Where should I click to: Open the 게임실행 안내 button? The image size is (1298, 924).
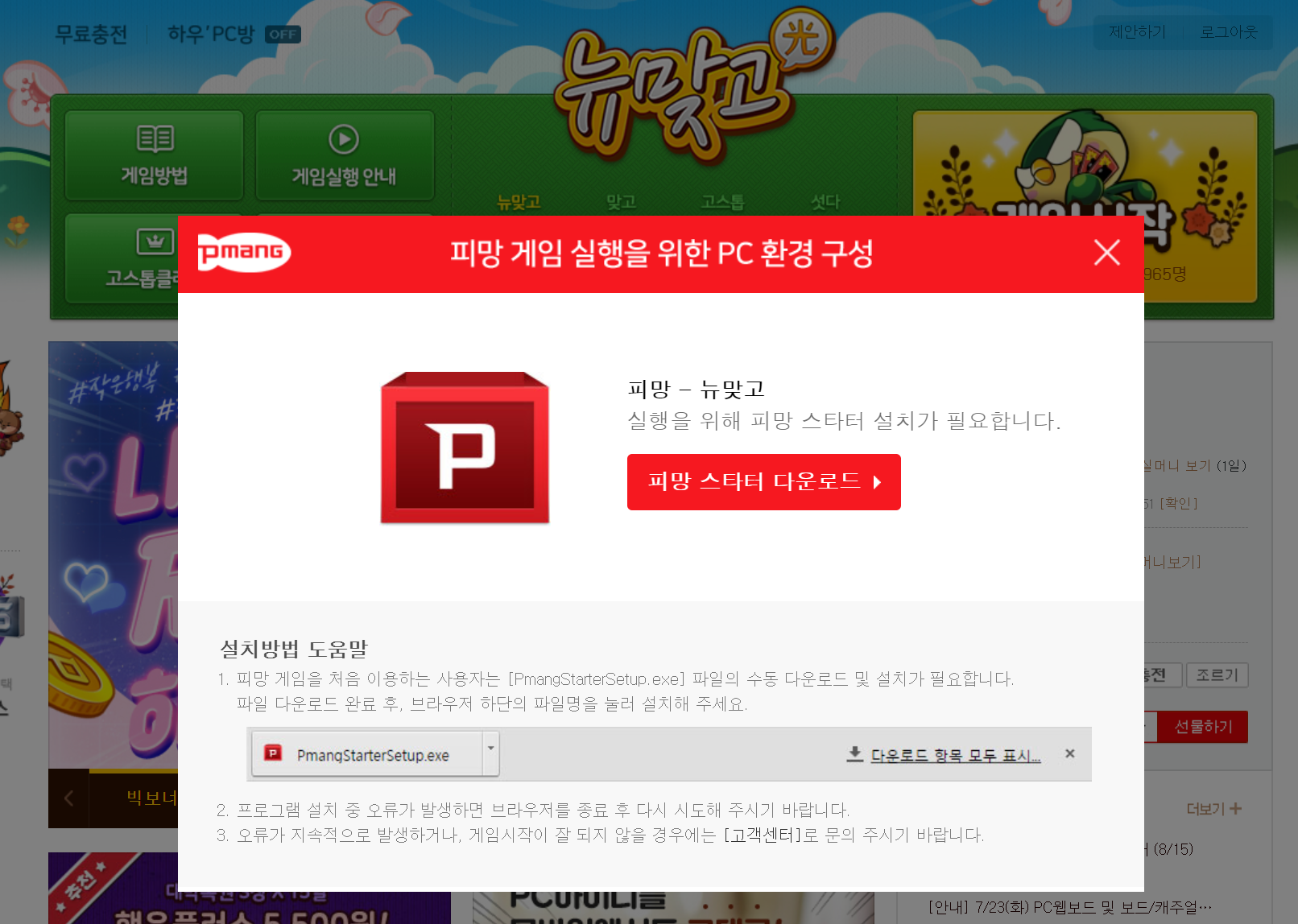point(345,155)
